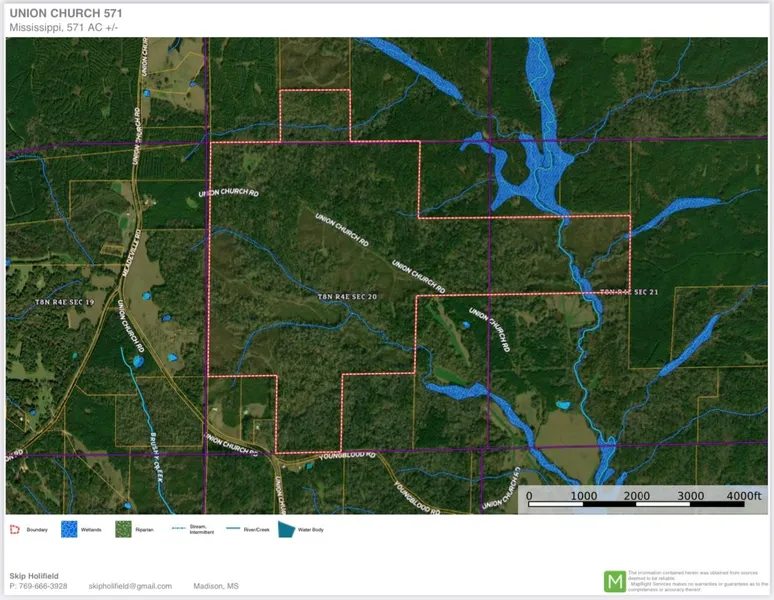Viewport: 774px width, 600px height.
Task: Click the green MapRight M logo
Action: coord(615,581)
